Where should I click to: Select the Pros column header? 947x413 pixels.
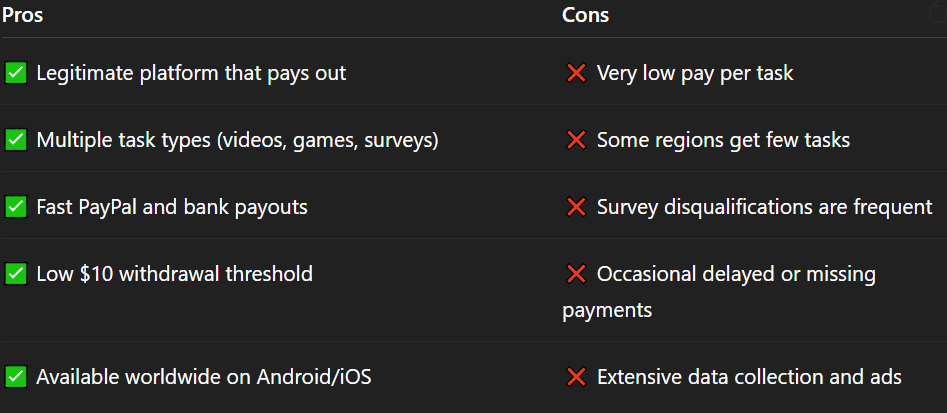click(x=22, y=15)
